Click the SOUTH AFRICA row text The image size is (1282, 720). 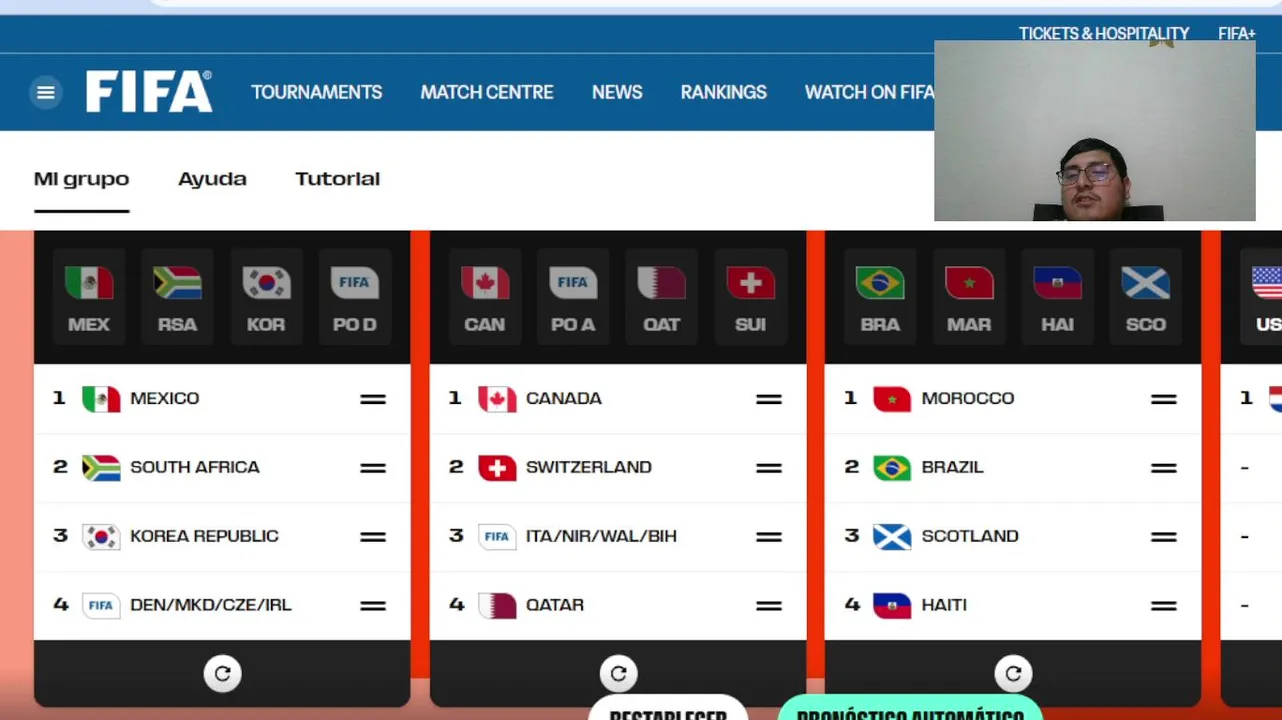coord(195,467)
